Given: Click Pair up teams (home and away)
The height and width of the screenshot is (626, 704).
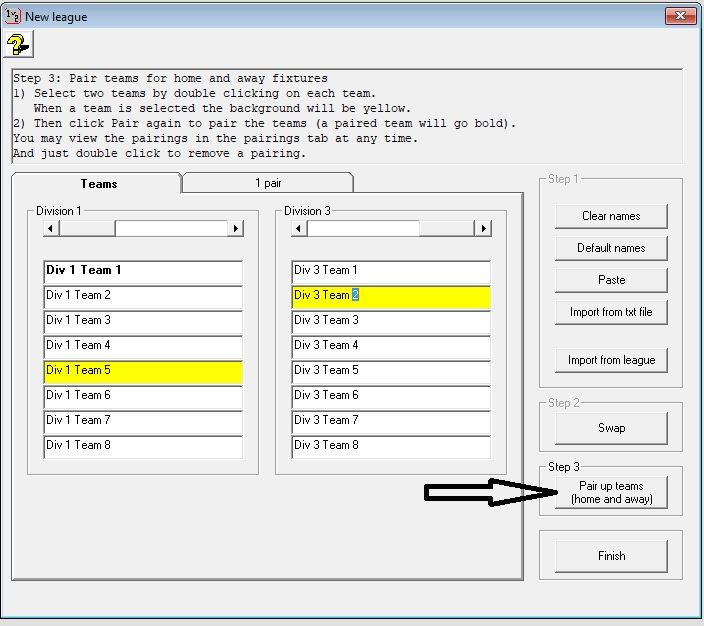Looking at the screenshot, I should pyautogui.click(x=611, y=492).
